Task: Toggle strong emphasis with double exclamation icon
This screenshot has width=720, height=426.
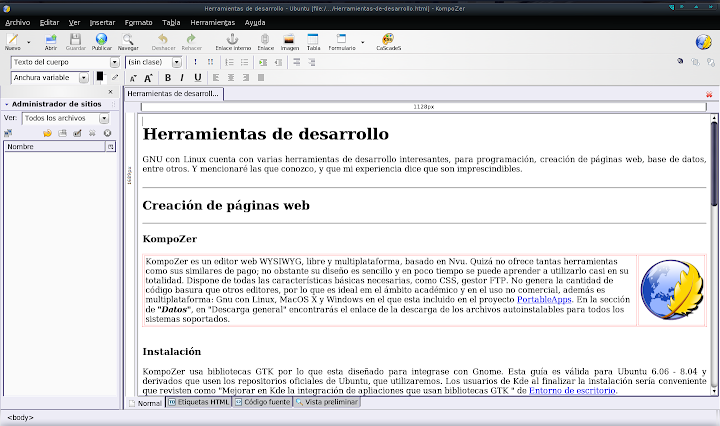Action: coord(210,62)
